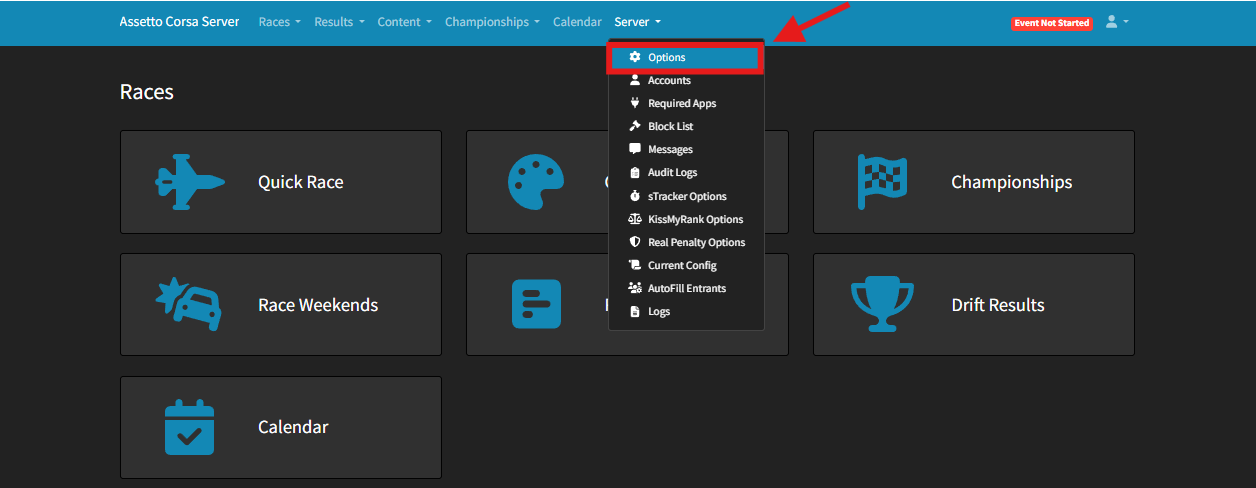The width and height of the screenshot is (1256, 488).
Task: Open Current Config menu entry
Action: coord(686,265)
